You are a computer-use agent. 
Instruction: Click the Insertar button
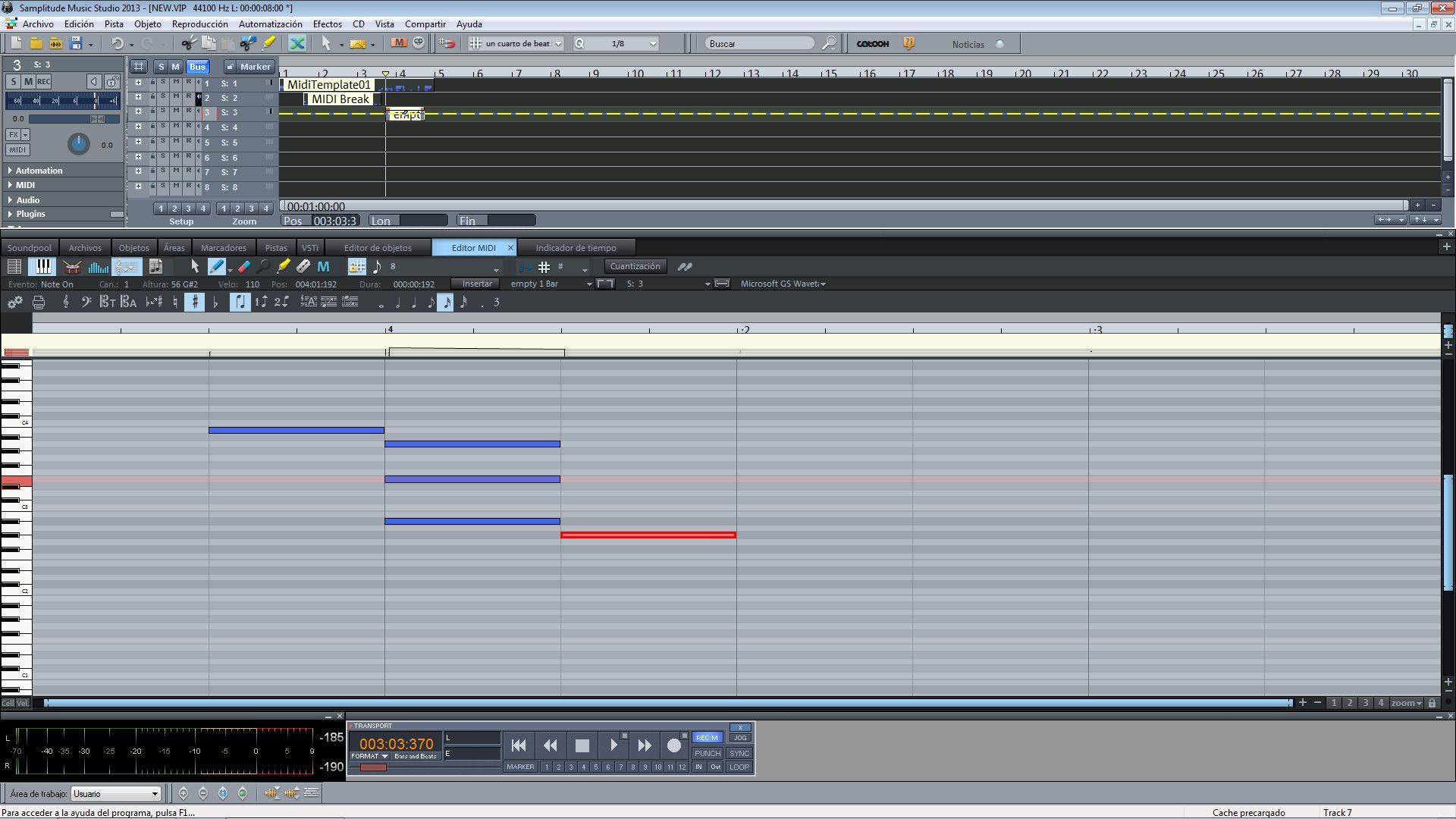477,284
